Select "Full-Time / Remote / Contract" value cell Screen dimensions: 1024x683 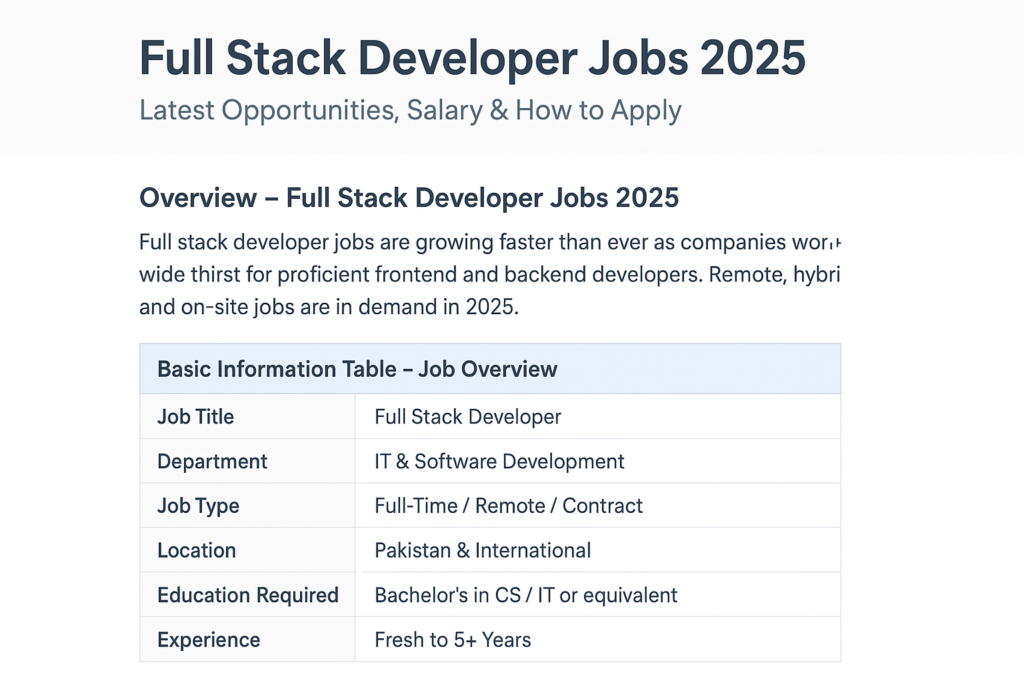point(508,506)
